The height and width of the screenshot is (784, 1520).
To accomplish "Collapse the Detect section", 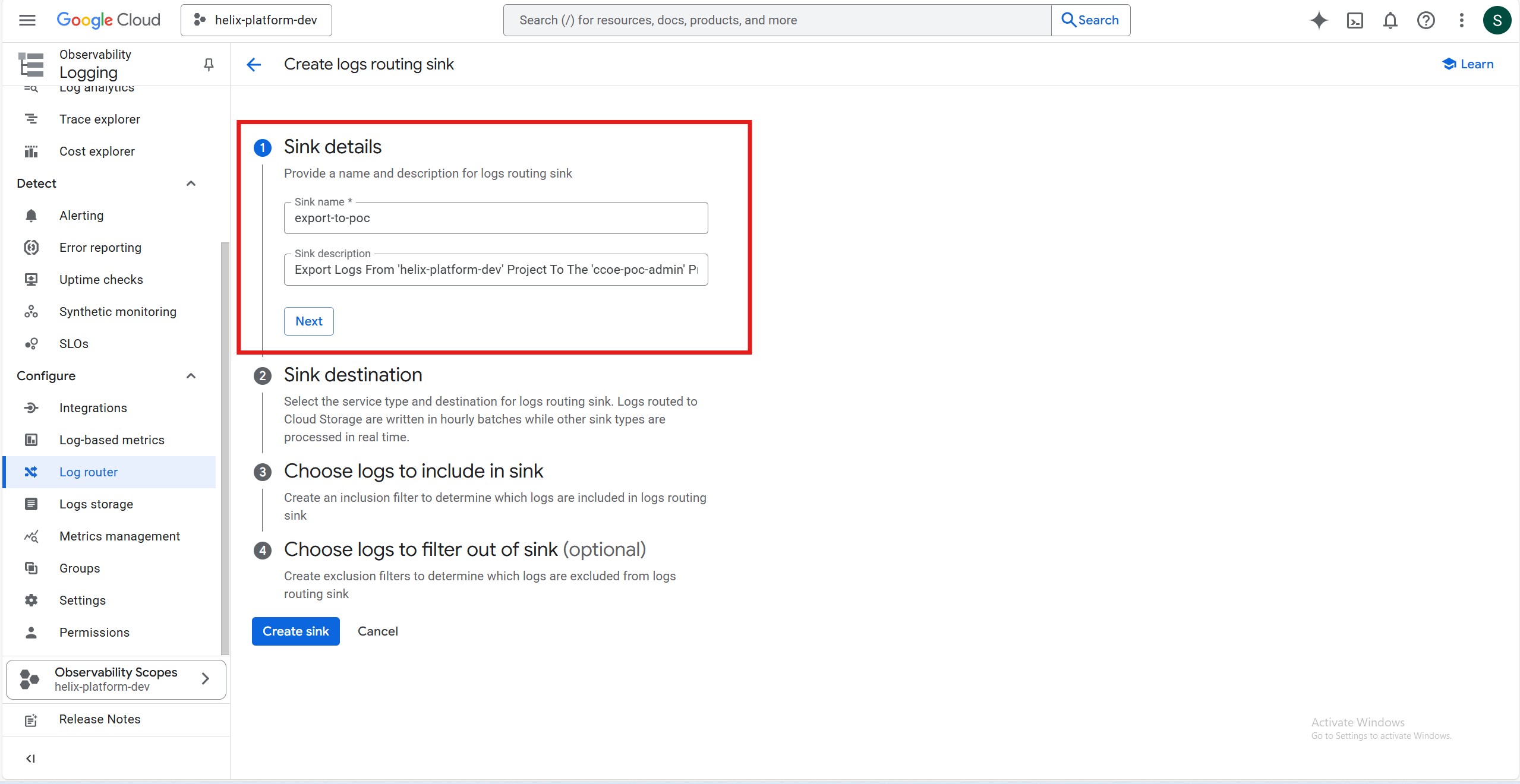I will pyautogui.click(x=191, y=184).
